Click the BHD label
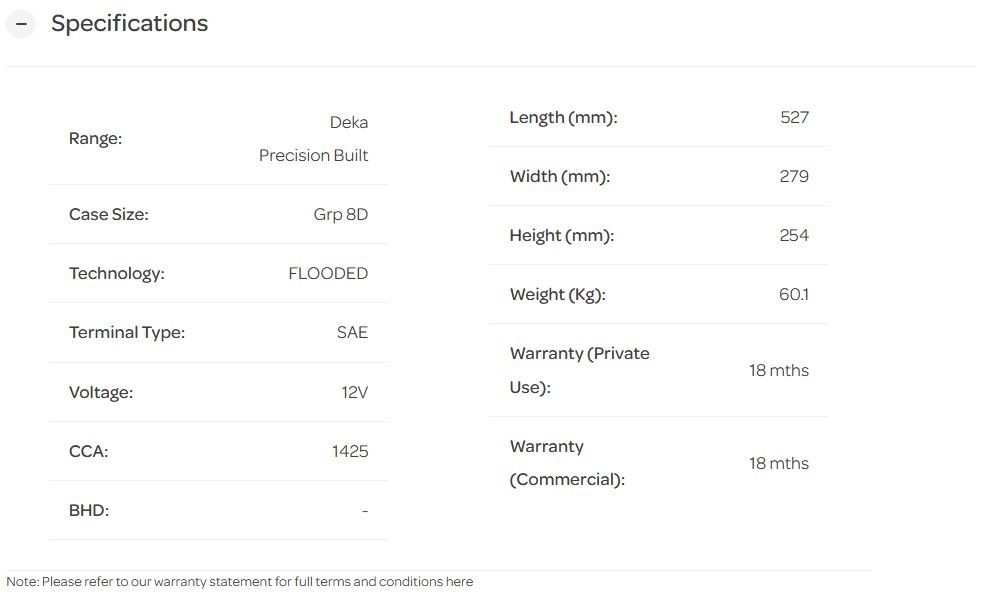 pyautogui.click(x=89, y=510)
